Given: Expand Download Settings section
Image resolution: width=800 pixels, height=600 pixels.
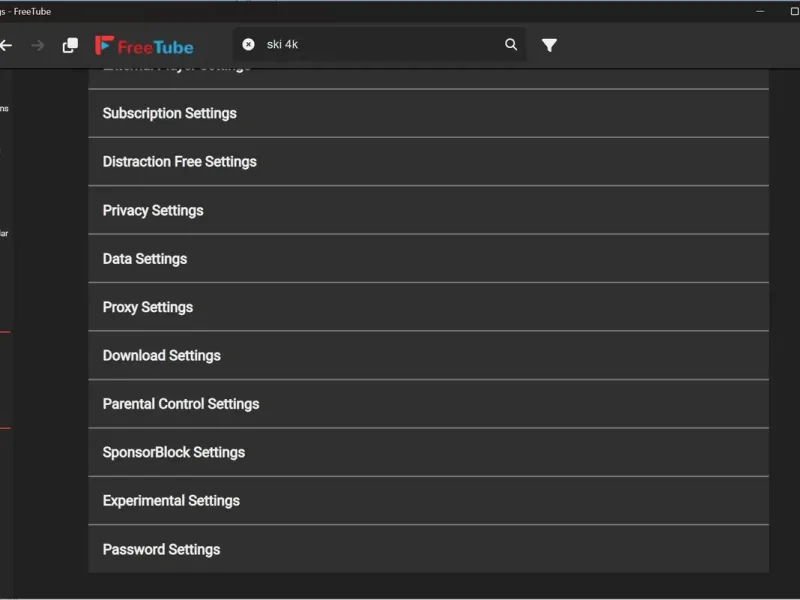Looking at the screenshot, I should tap(428, 355).
